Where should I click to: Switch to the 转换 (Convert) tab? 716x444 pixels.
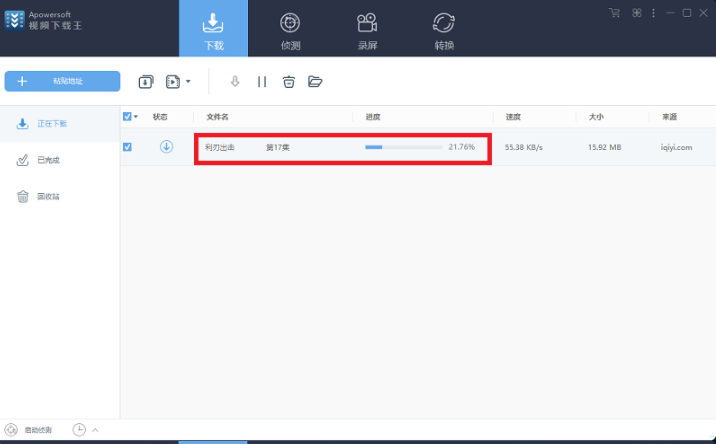point(444,31)
